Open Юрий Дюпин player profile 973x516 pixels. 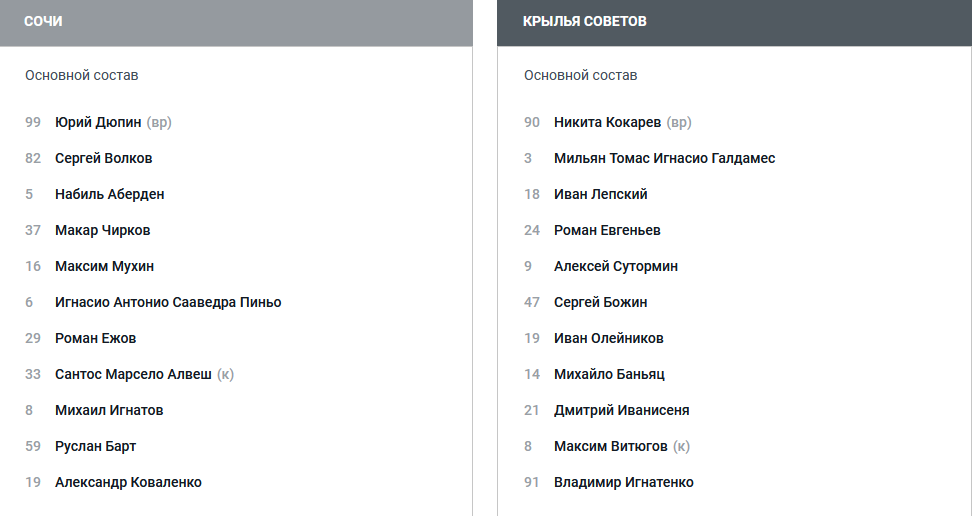pos(98,122)
